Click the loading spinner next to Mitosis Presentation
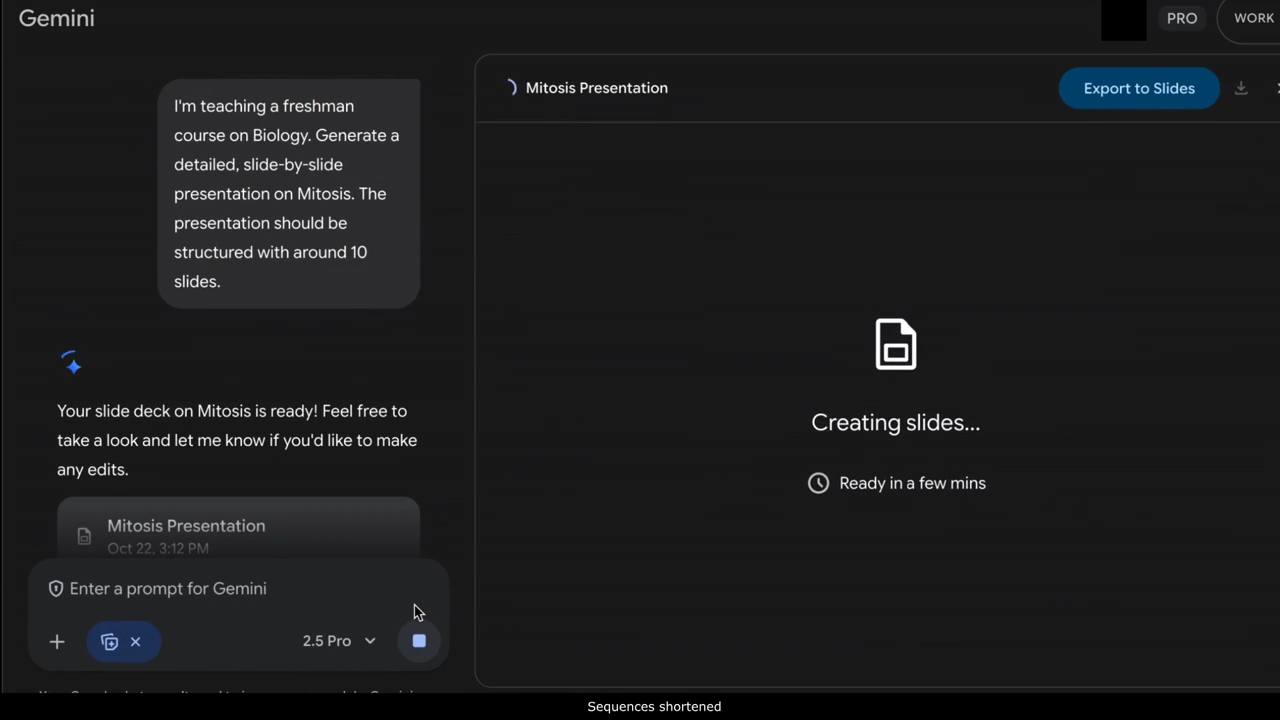 (x=510, y=88)
